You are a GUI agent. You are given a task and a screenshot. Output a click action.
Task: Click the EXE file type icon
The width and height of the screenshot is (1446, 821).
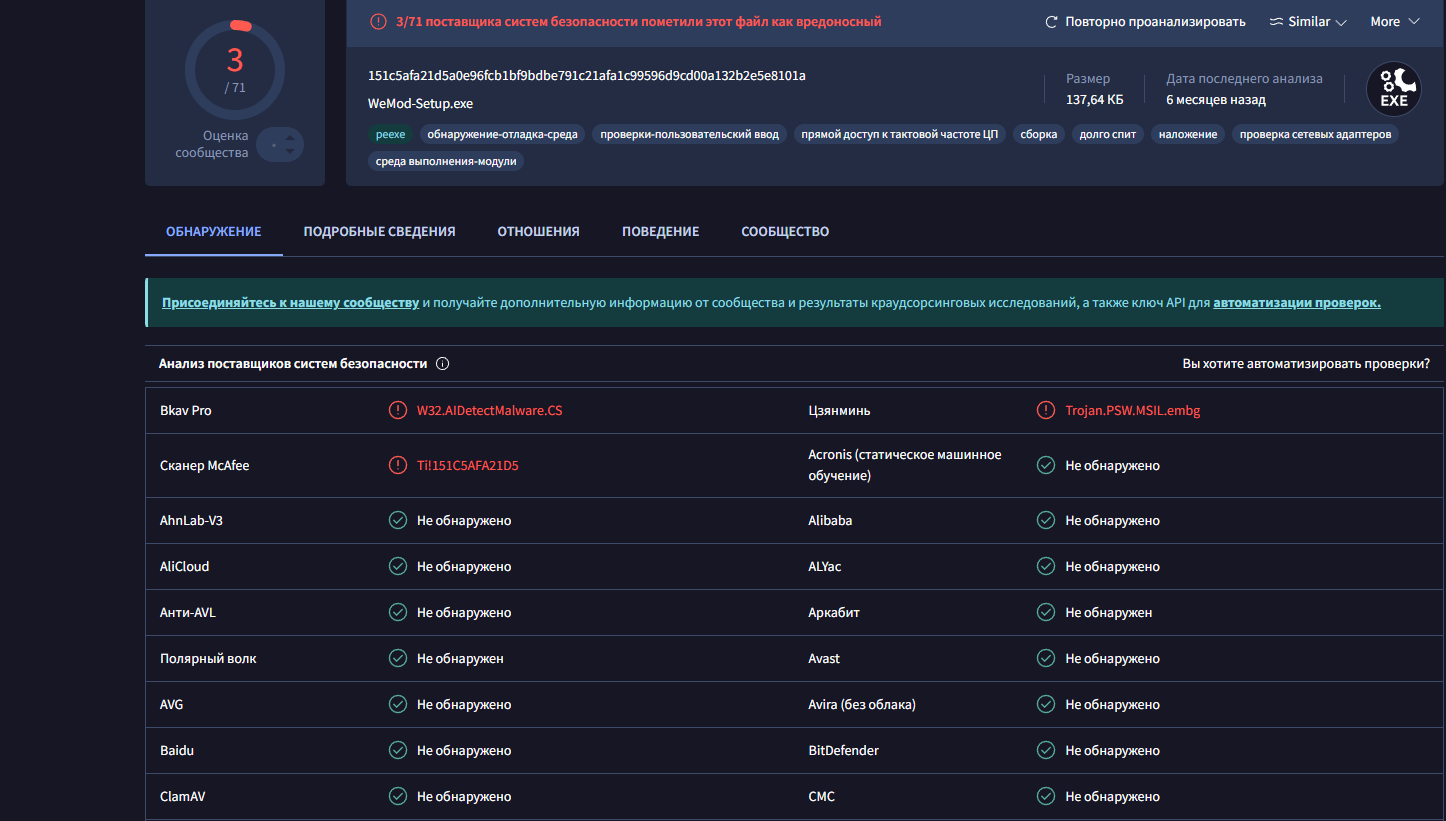click(1394, 87)
